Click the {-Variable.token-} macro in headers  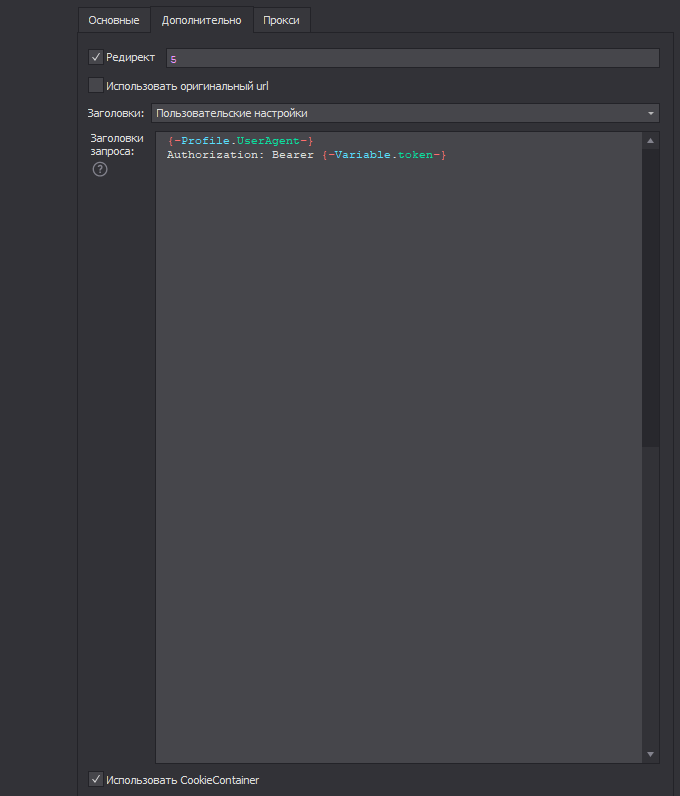383,155
